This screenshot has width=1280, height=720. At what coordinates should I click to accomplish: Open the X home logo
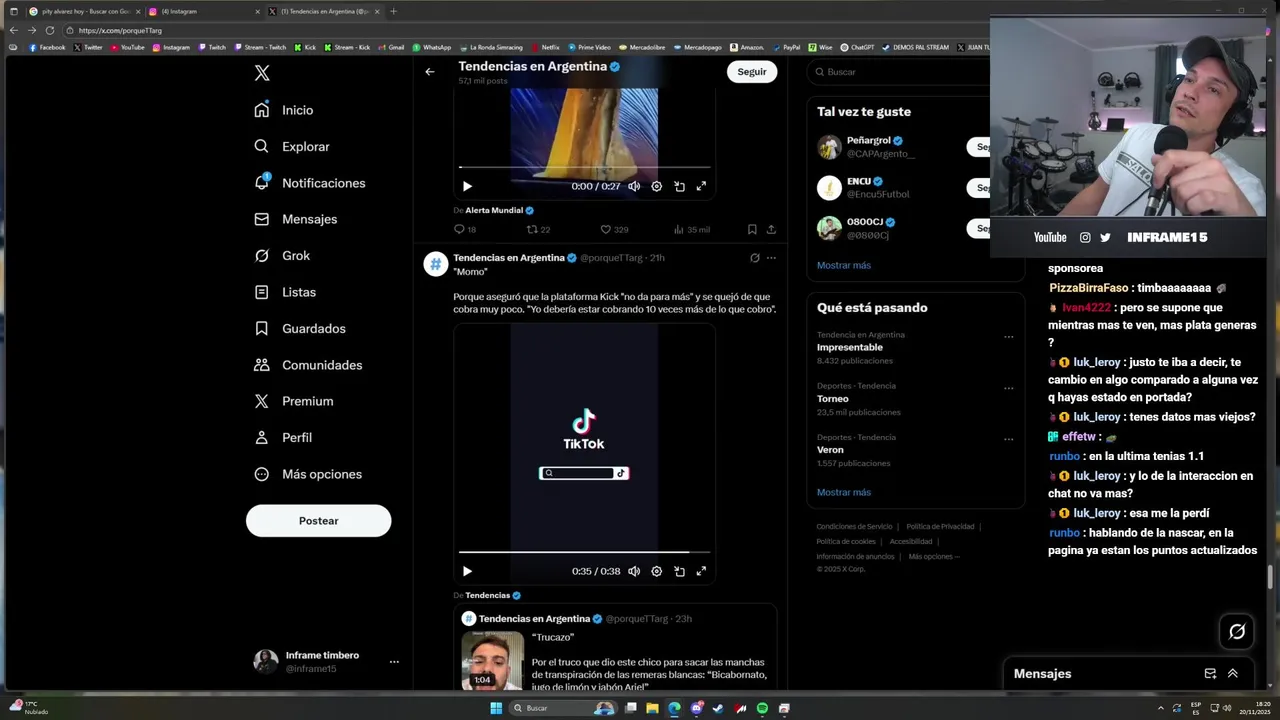[x=262, y=73]
